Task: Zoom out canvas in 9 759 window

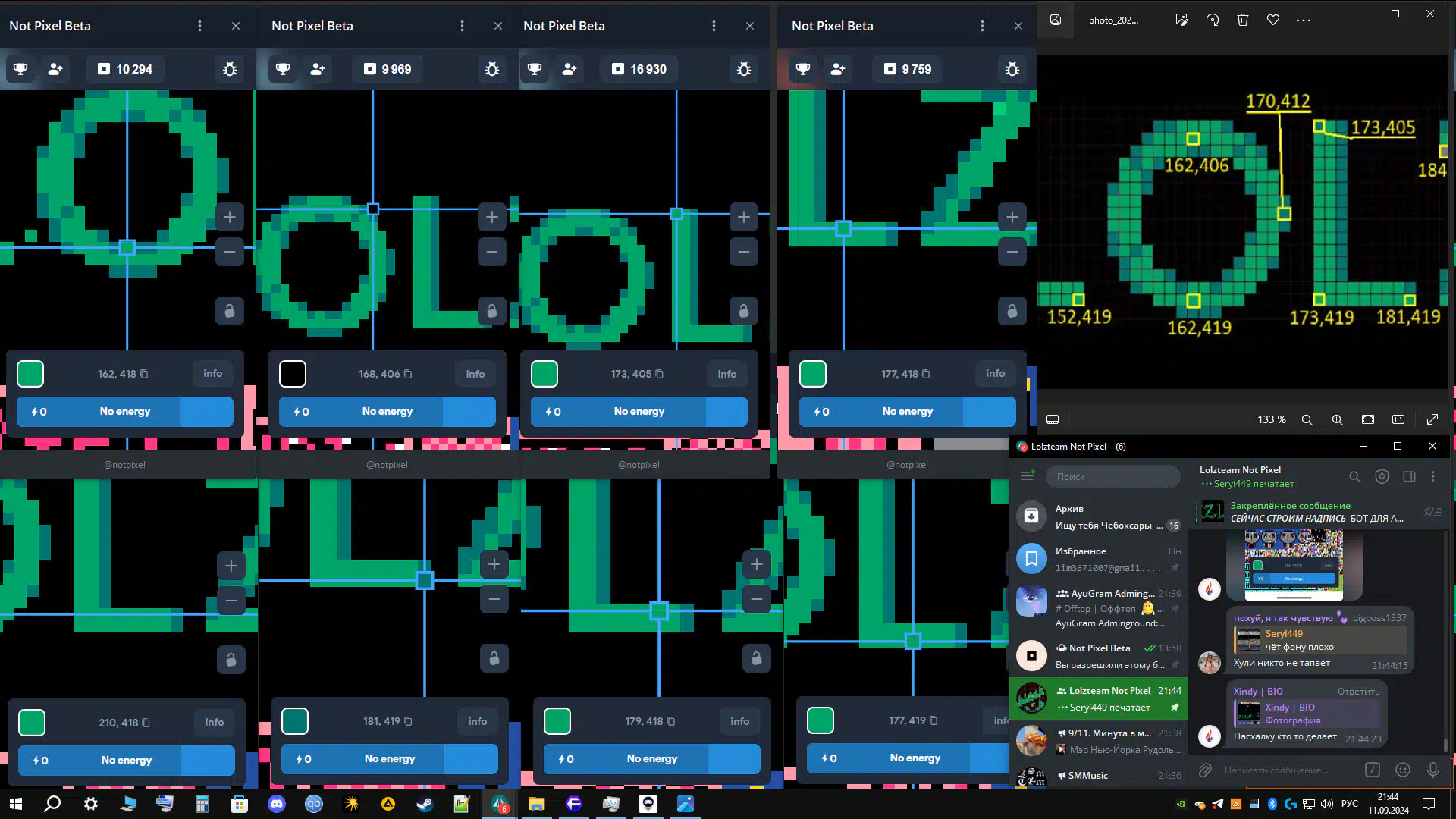Action: [1012, 252]
